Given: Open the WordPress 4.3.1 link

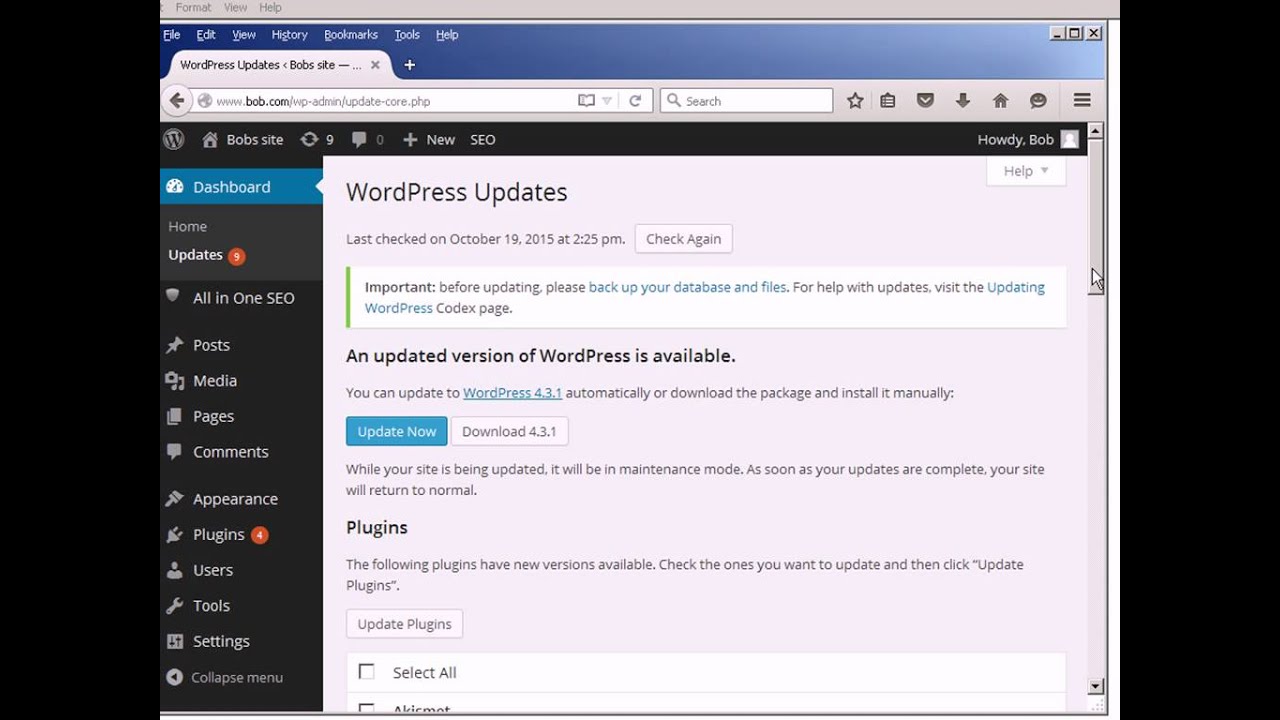Looking at the screenshot, I should tap(512, 393).
